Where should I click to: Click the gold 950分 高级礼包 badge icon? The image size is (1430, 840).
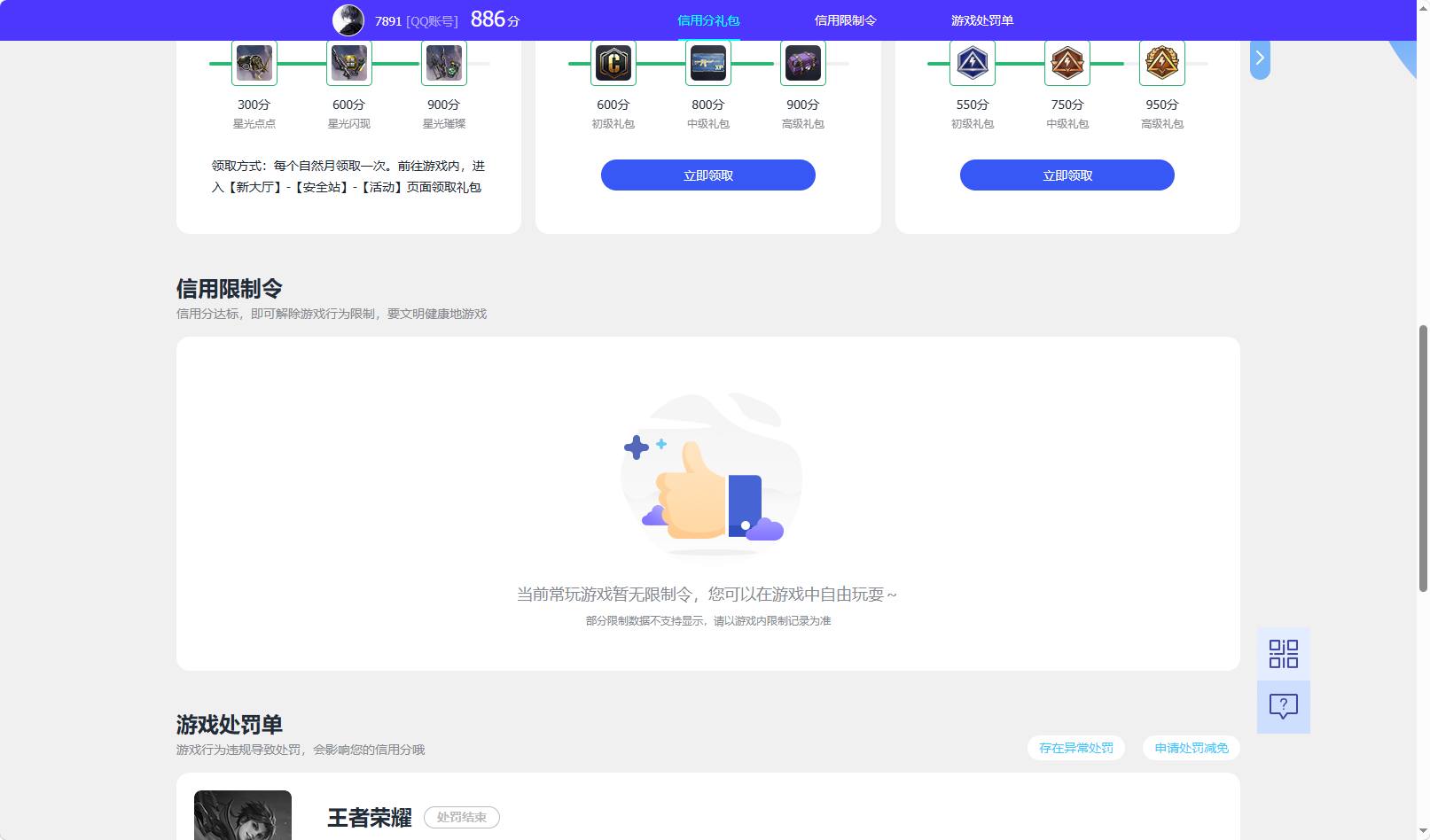coord(1162,62)
